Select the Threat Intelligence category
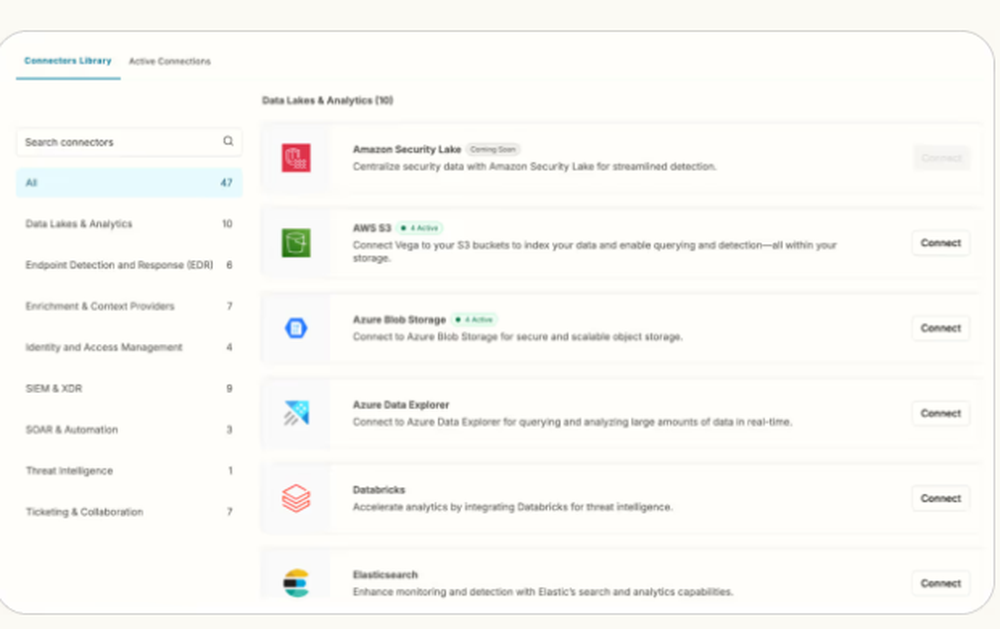The width and height of the screenshot is (1000, 629). pos(129,471)
